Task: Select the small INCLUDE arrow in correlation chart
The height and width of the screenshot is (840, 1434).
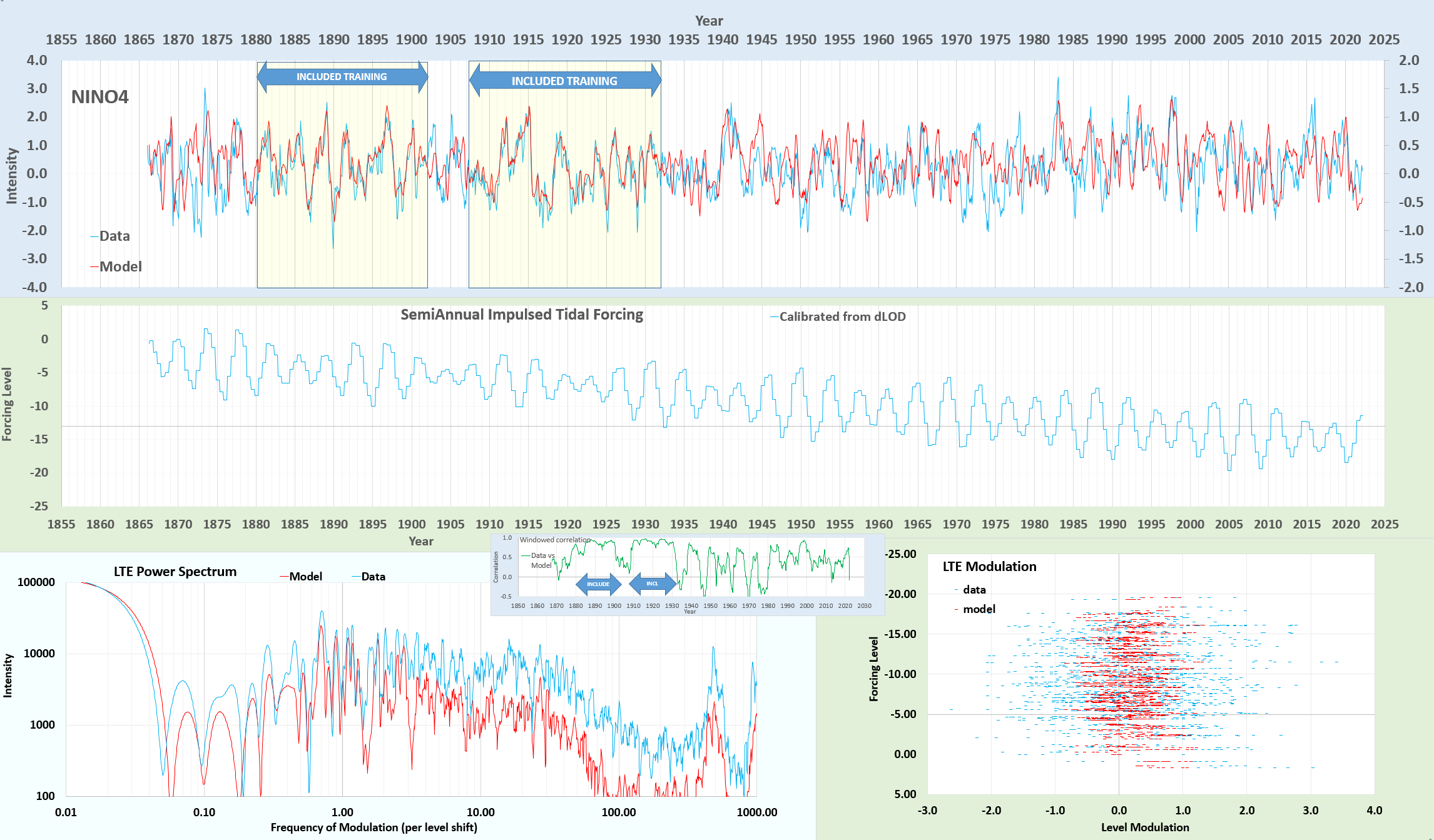Action: coord(598,584)
